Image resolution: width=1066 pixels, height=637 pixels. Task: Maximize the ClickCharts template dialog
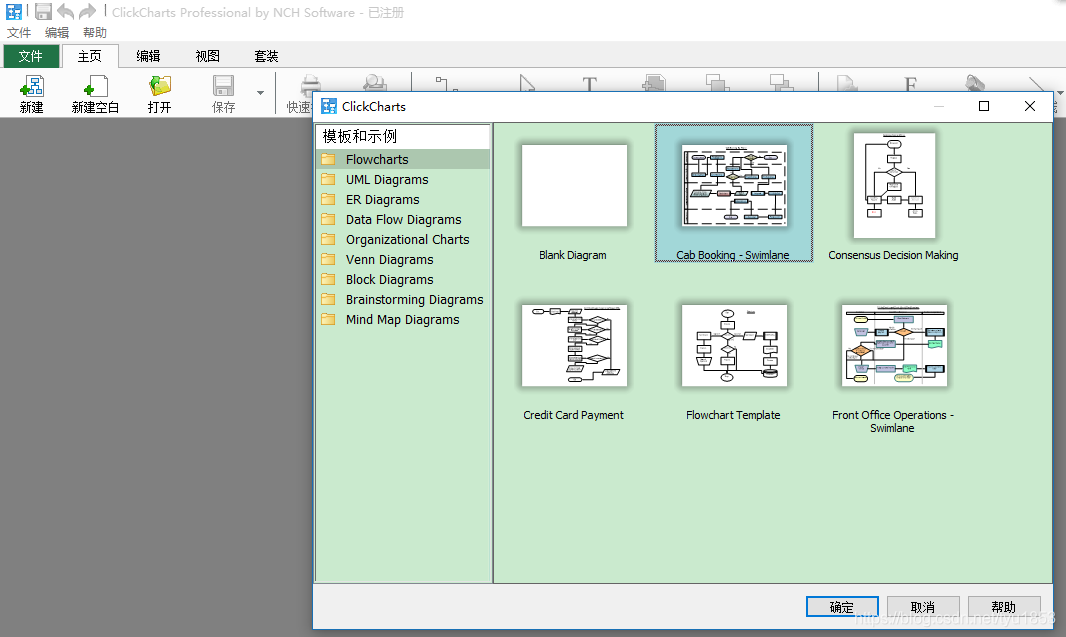984,106
